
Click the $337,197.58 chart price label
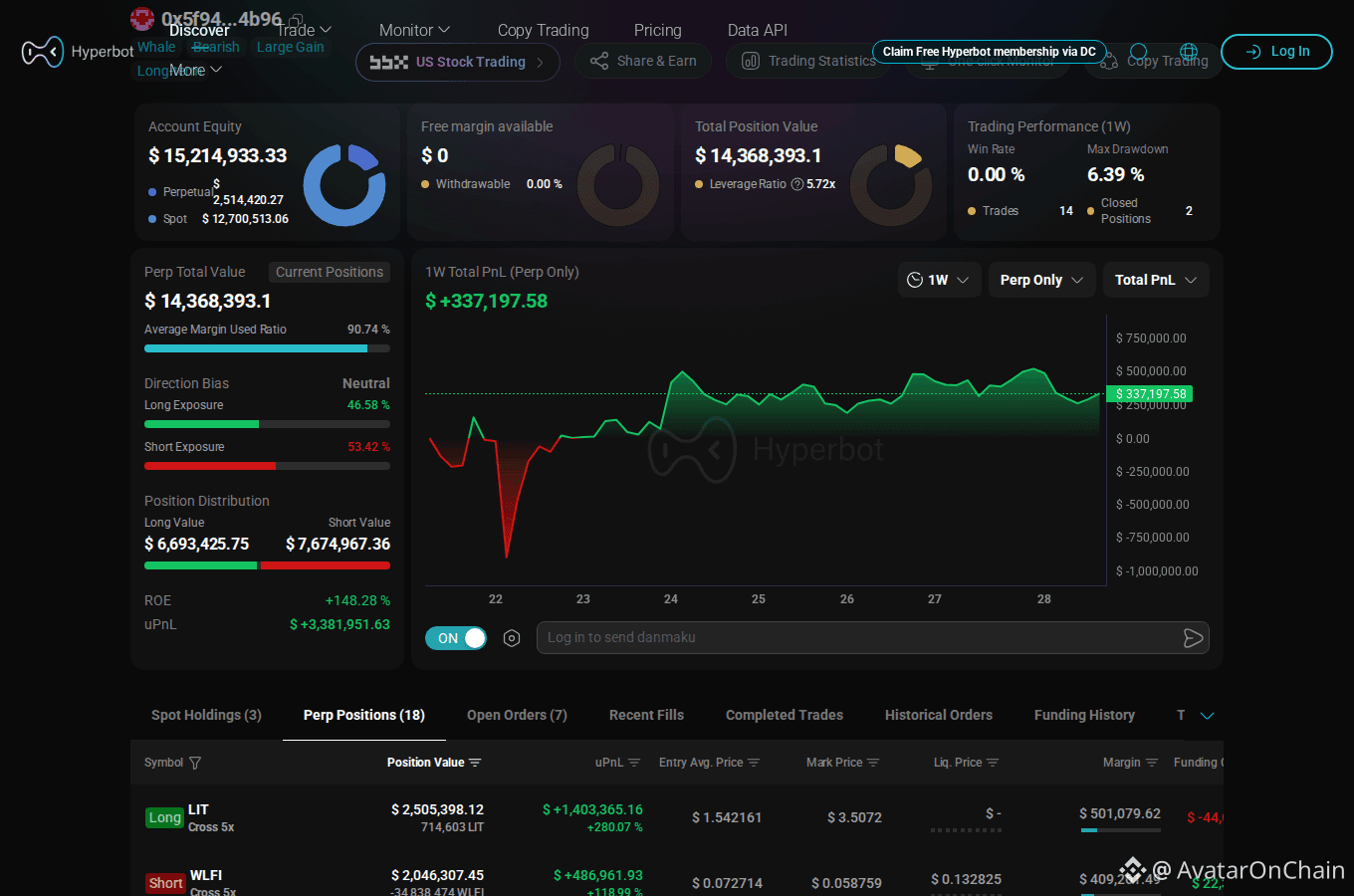tap(1150, 394)
